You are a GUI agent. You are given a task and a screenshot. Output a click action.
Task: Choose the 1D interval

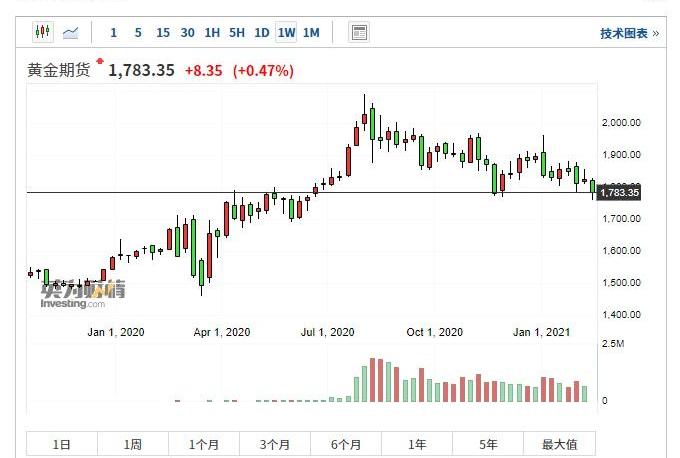pos(262,33)
